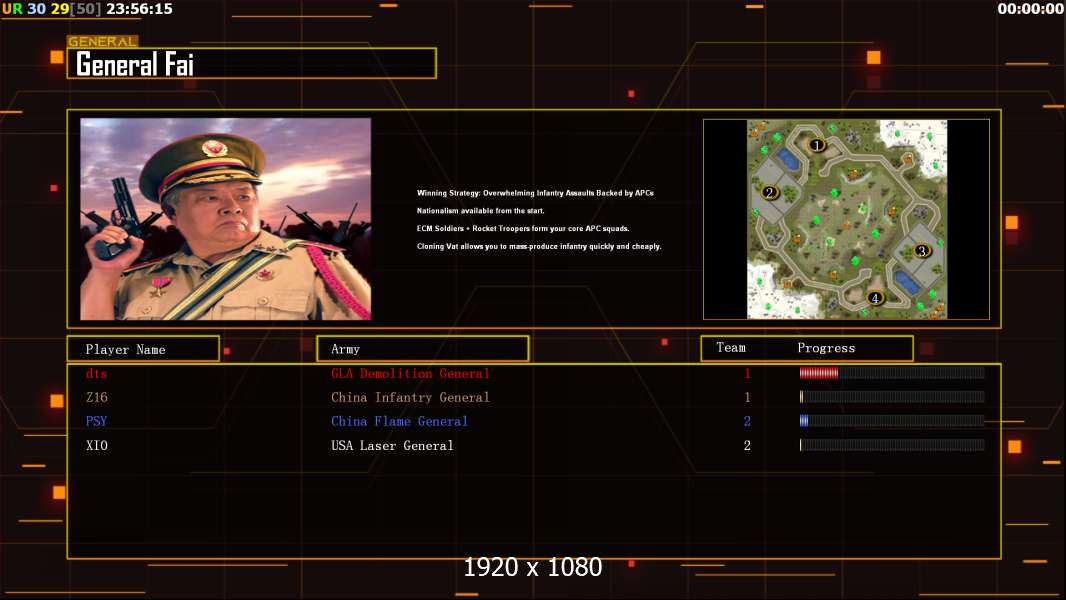
Task: Click XIO loading progress bar
Action: tap(892, 445)
